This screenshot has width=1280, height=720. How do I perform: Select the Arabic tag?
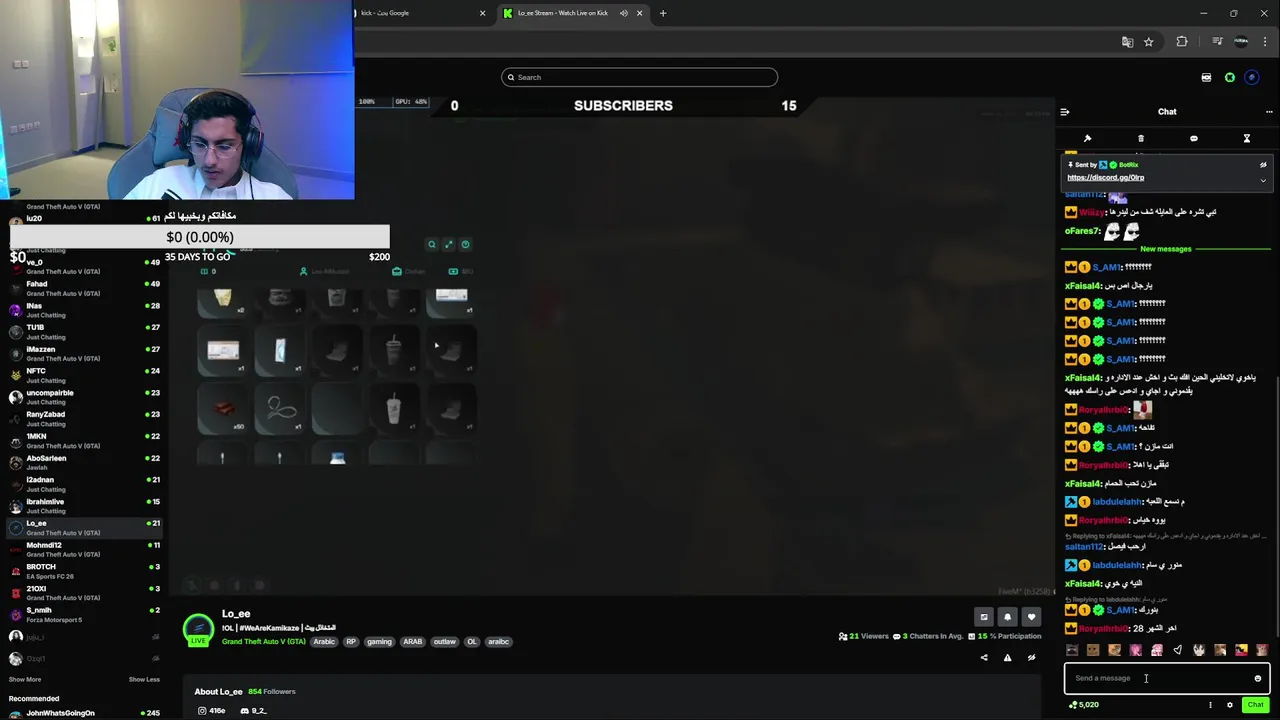point(324,642)
